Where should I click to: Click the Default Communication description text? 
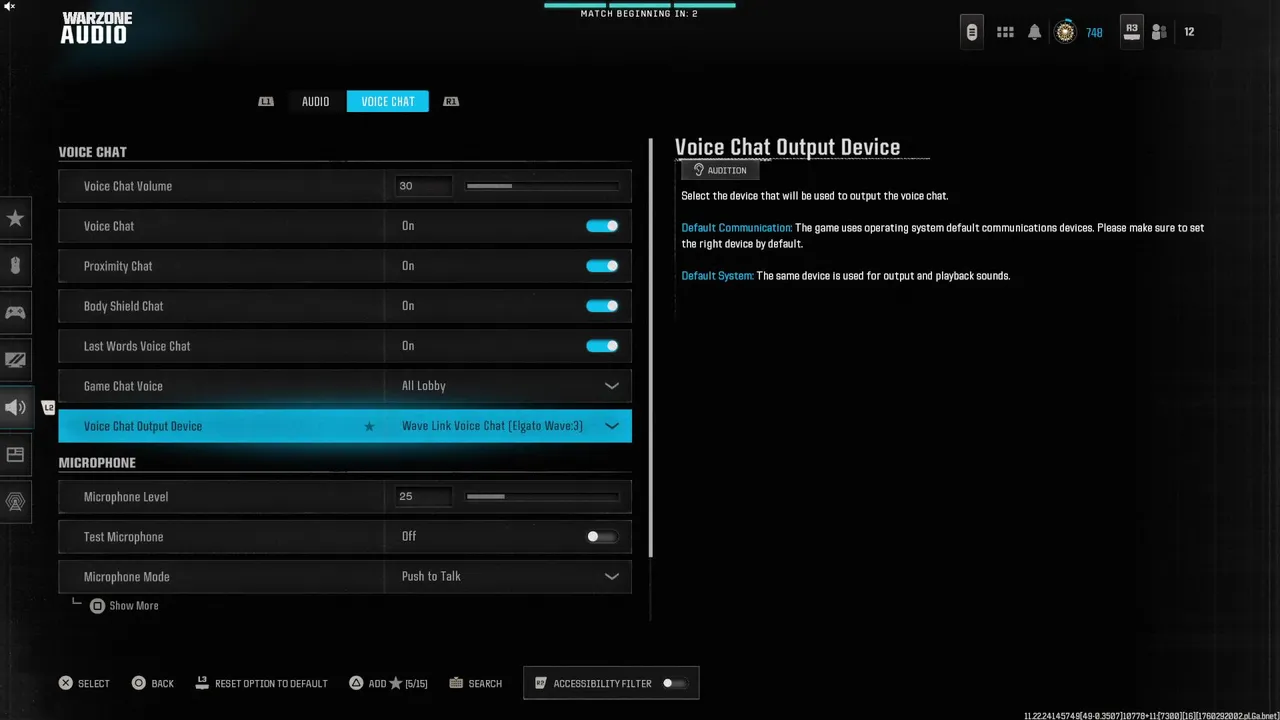point(942,236)
